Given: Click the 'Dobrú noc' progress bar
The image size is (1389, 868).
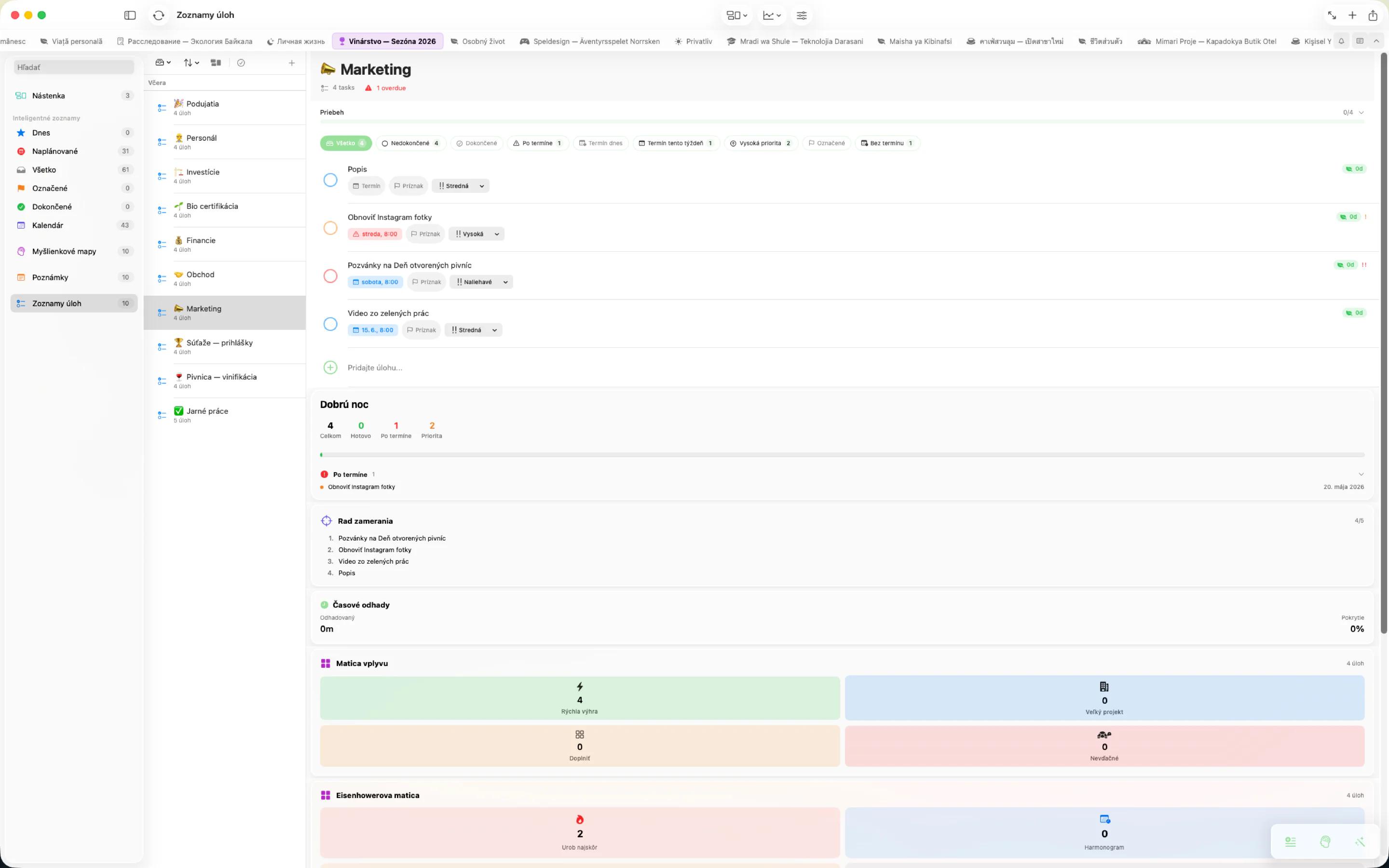Looking at the screenshot, I should [842, 455].
